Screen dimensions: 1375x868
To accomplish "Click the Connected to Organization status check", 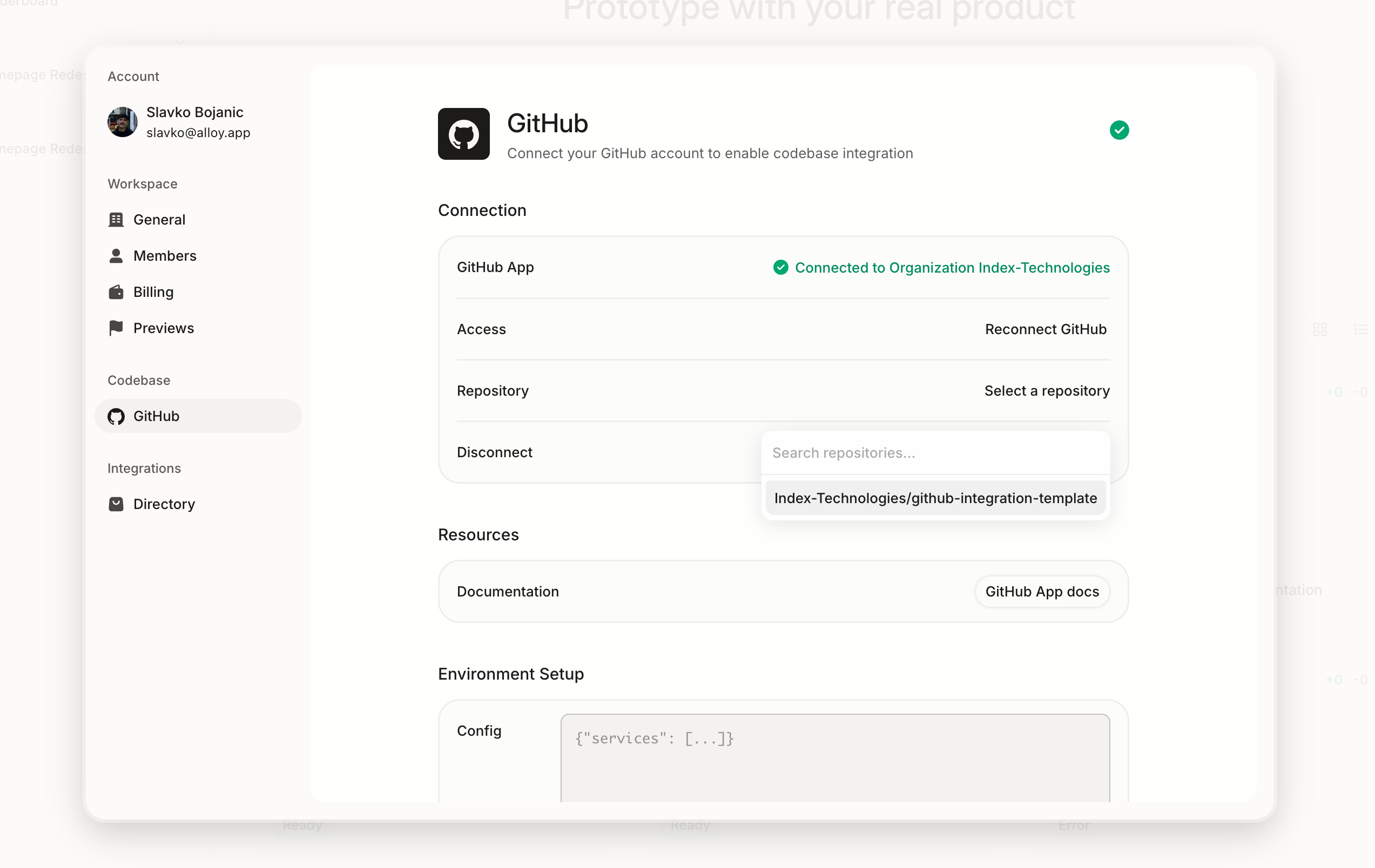I will click(780, 267).
